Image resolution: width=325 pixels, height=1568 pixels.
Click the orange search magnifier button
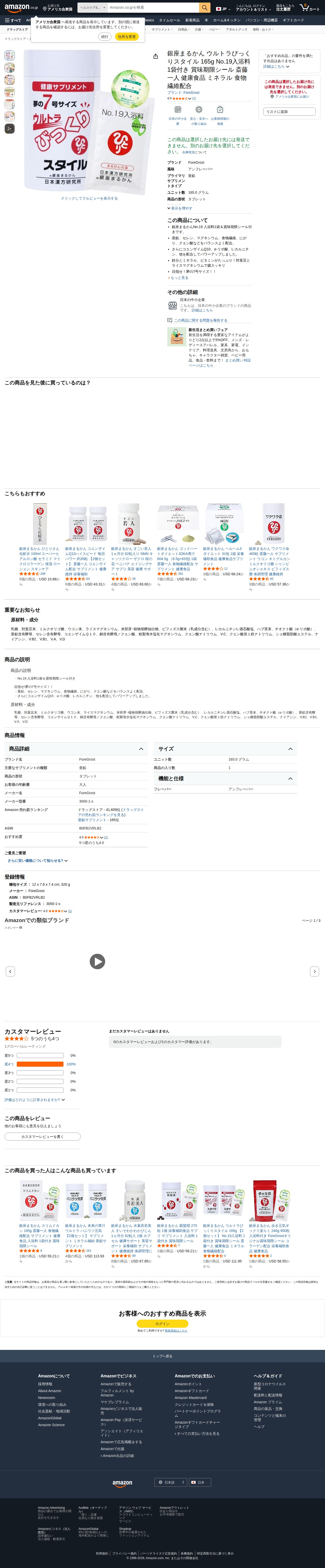(x=205, y=7)
